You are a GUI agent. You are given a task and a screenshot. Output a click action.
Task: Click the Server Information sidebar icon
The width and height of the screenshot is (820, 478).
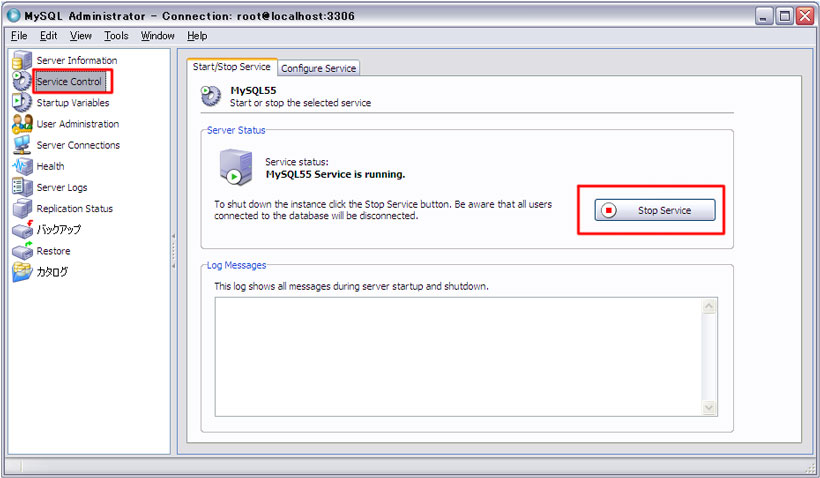click(21, 60)
